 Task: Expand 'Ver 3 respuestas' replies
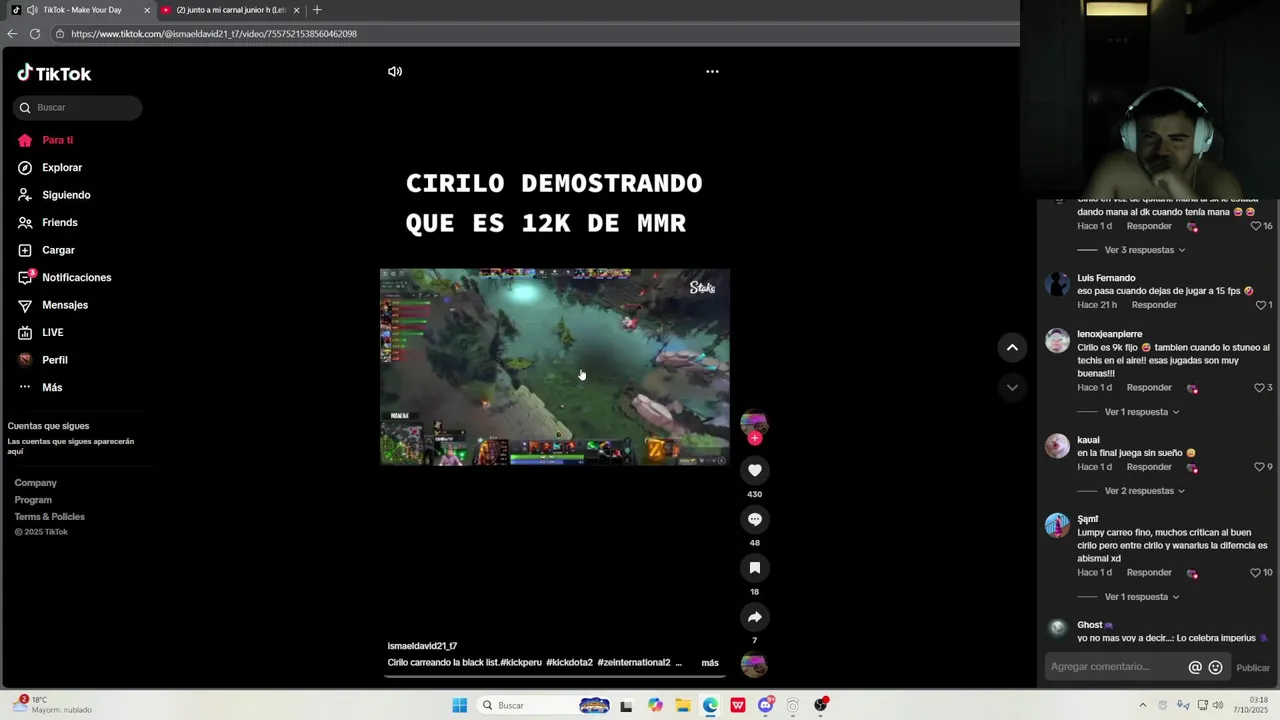[x=1144, y=250]
